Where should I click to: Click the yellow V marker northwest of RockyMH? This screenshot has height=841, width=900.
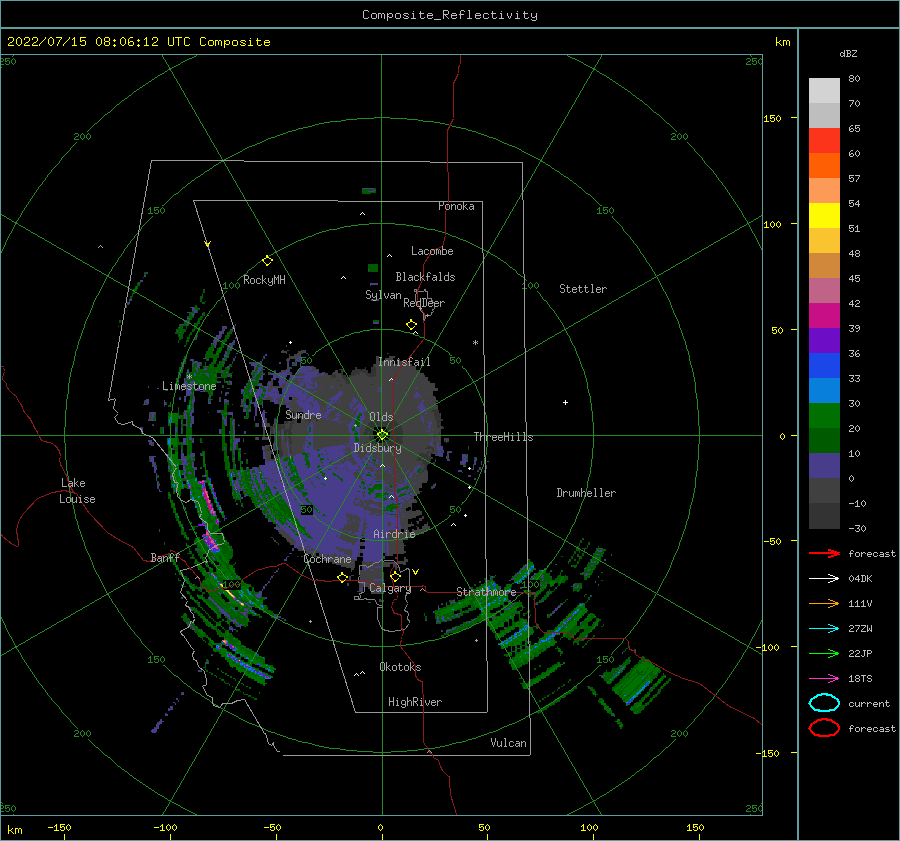(208, 244)
